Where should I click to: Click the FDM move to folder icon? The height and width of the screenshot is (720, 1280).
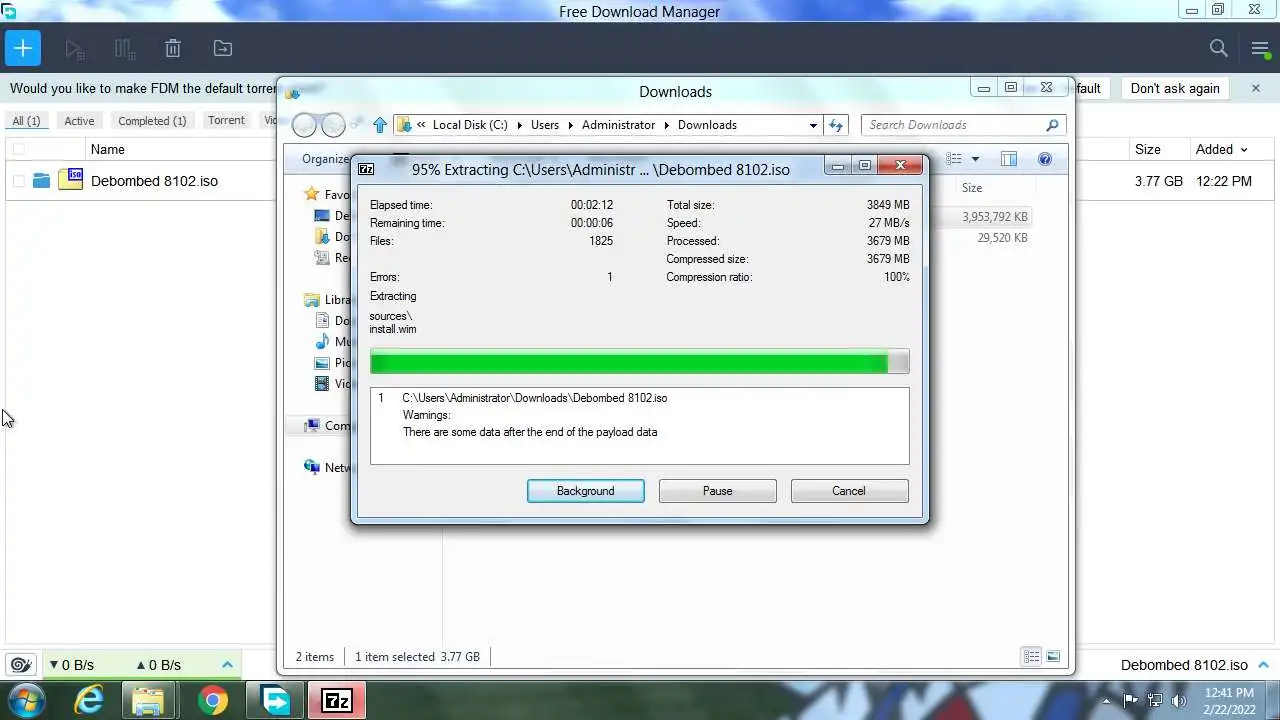click(x=223, y=48)
